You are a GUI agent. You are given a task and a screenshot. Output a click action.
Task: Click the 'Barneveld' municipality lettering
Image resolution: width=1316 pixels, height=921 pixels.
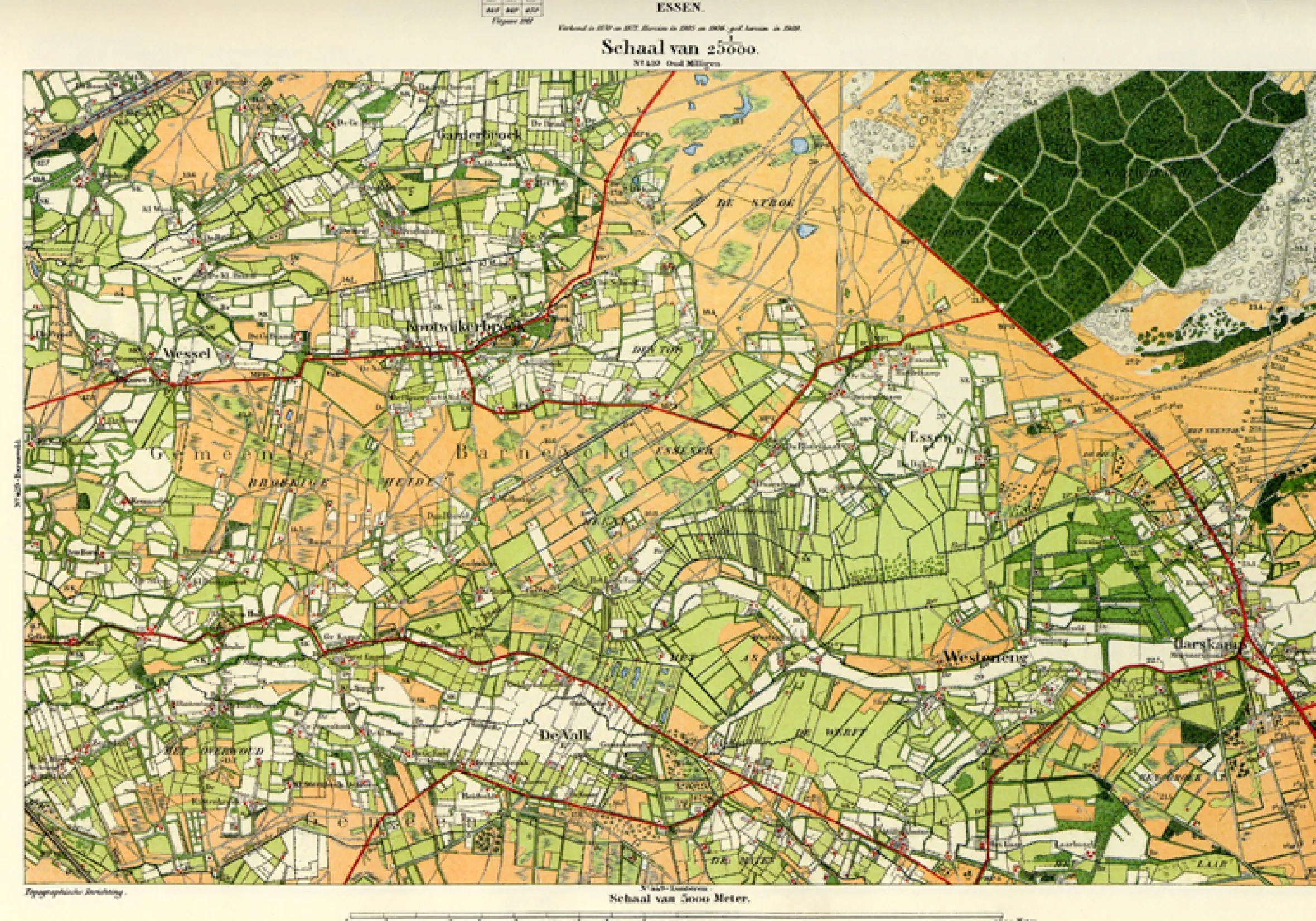click(x=544, y=452)
